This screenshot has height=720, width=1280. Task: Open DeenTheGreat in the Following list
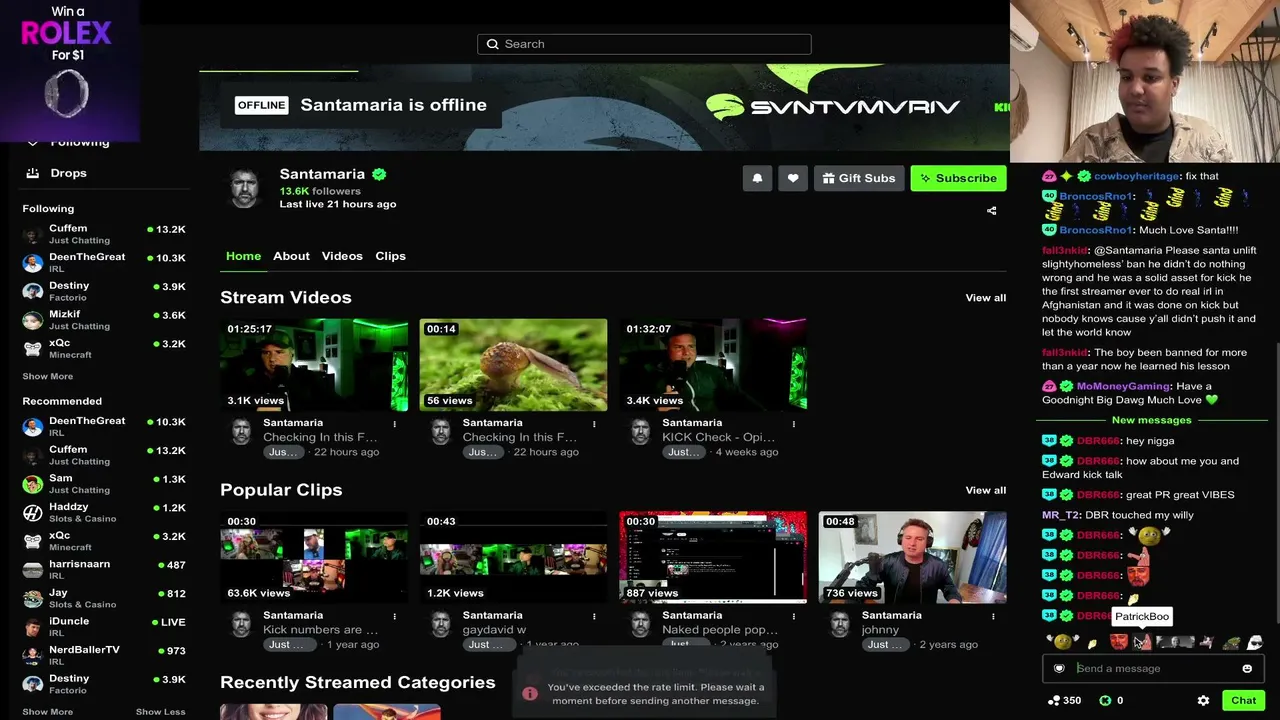104,262
